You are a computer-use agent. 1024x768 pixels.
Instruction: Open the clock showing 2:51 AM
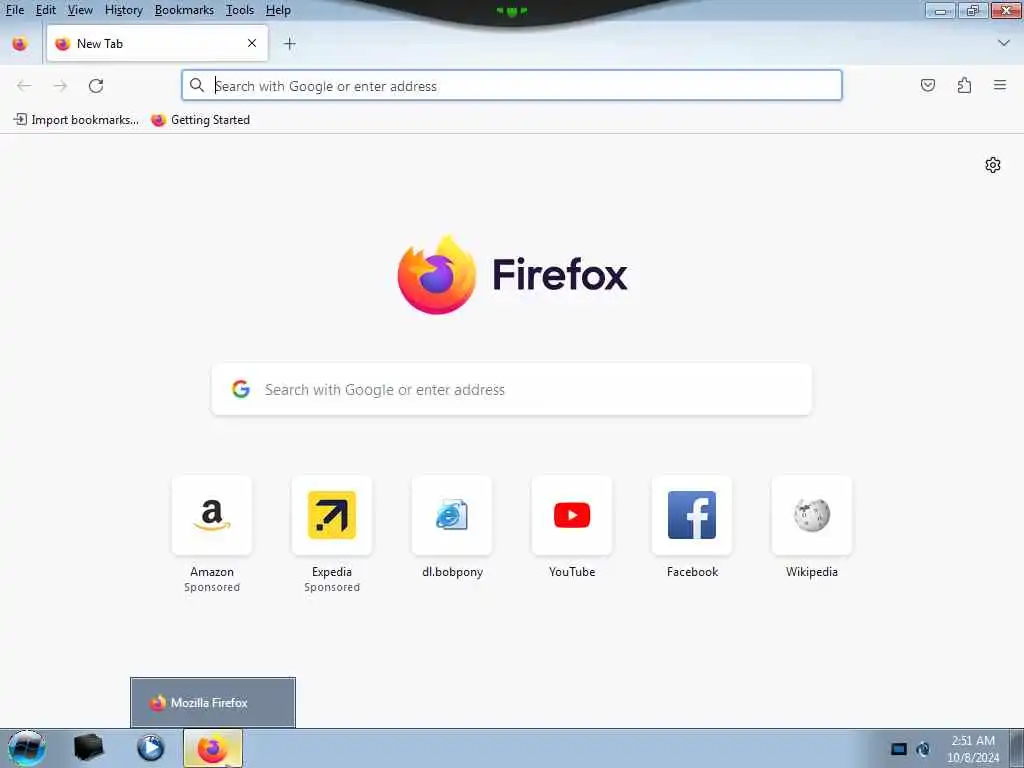973,749
